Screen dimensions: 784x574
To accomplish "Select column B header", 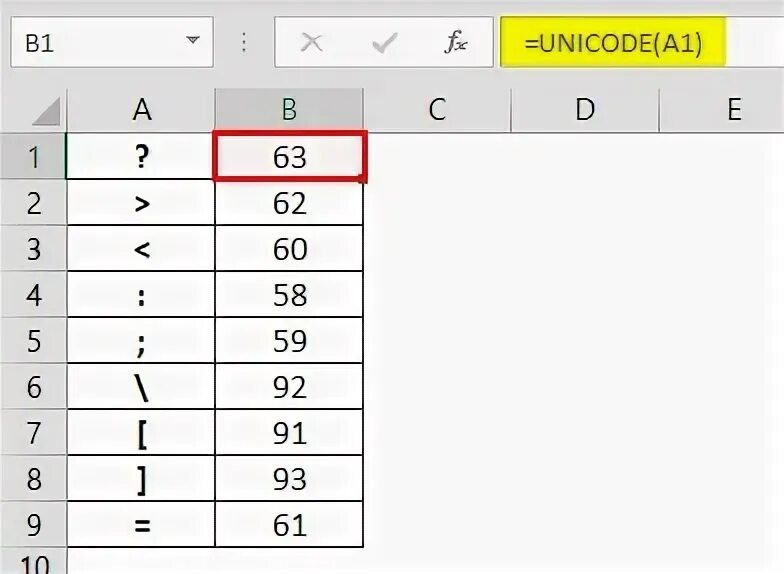I will 289,110.
